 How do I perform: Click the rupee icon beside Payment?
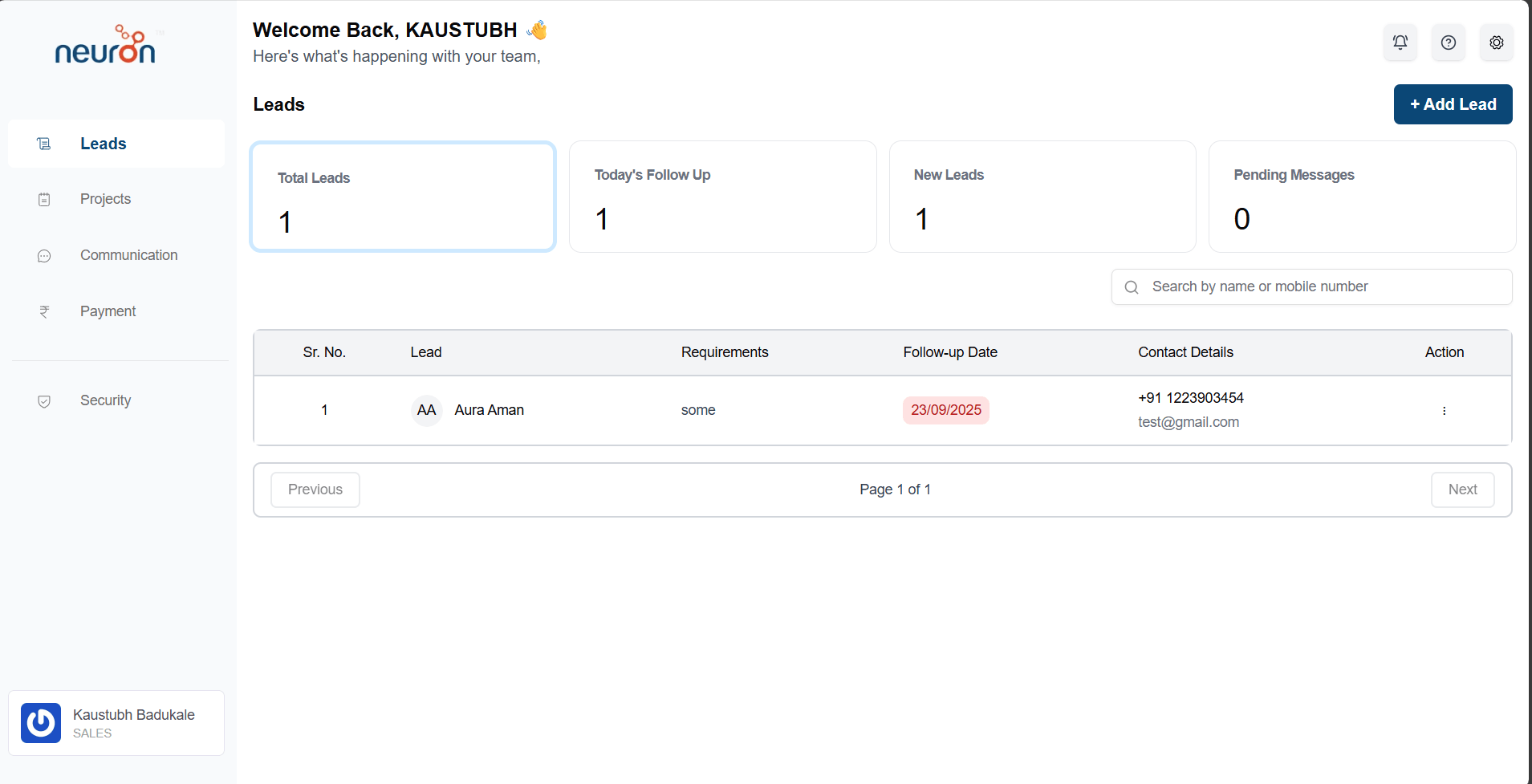pyautogui.click(x=44, y=311)
